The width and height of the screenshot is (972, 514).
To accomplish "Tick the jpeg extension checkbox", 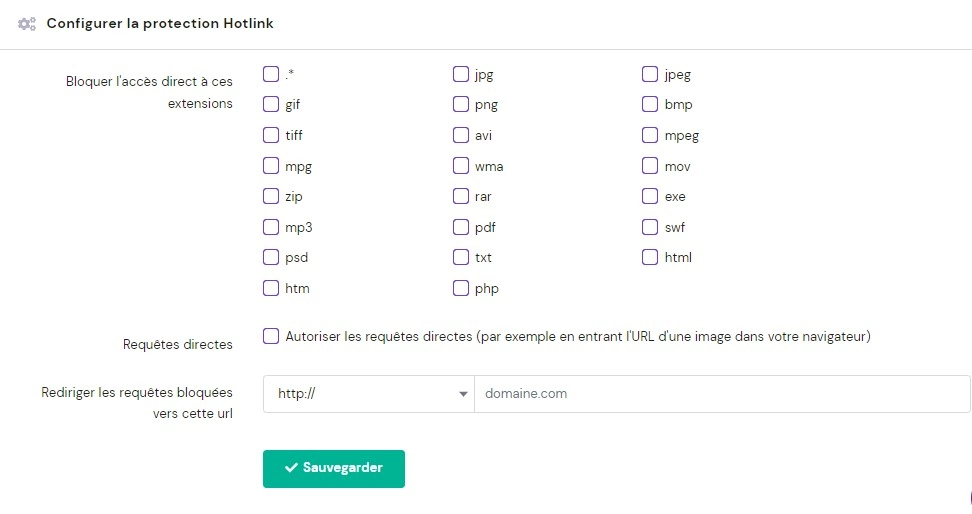I will coord(650,73).
